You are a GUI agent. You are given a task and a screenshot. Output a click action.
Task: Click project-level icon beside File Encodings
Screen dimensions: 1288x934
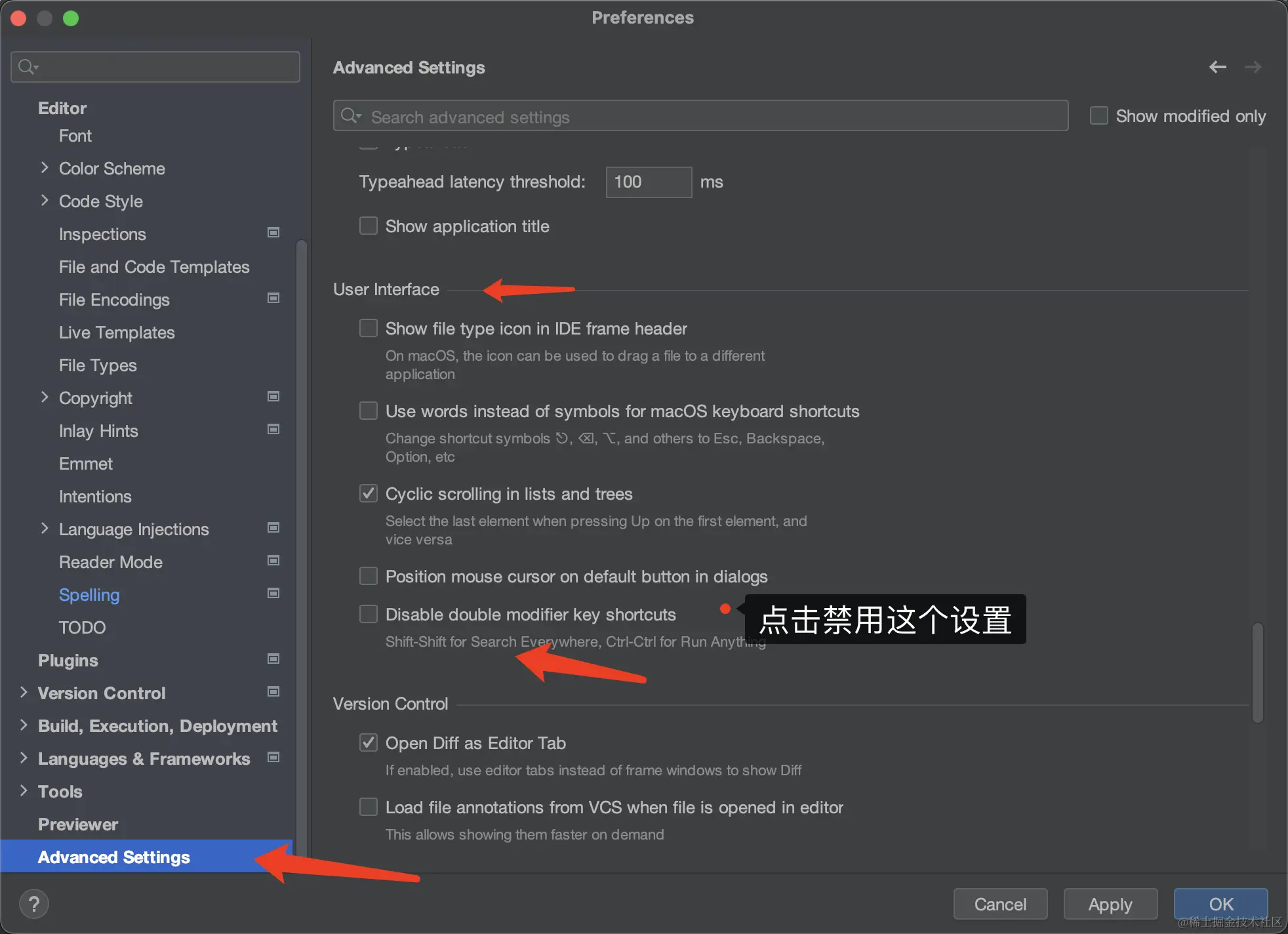click(x=273, y=298)
